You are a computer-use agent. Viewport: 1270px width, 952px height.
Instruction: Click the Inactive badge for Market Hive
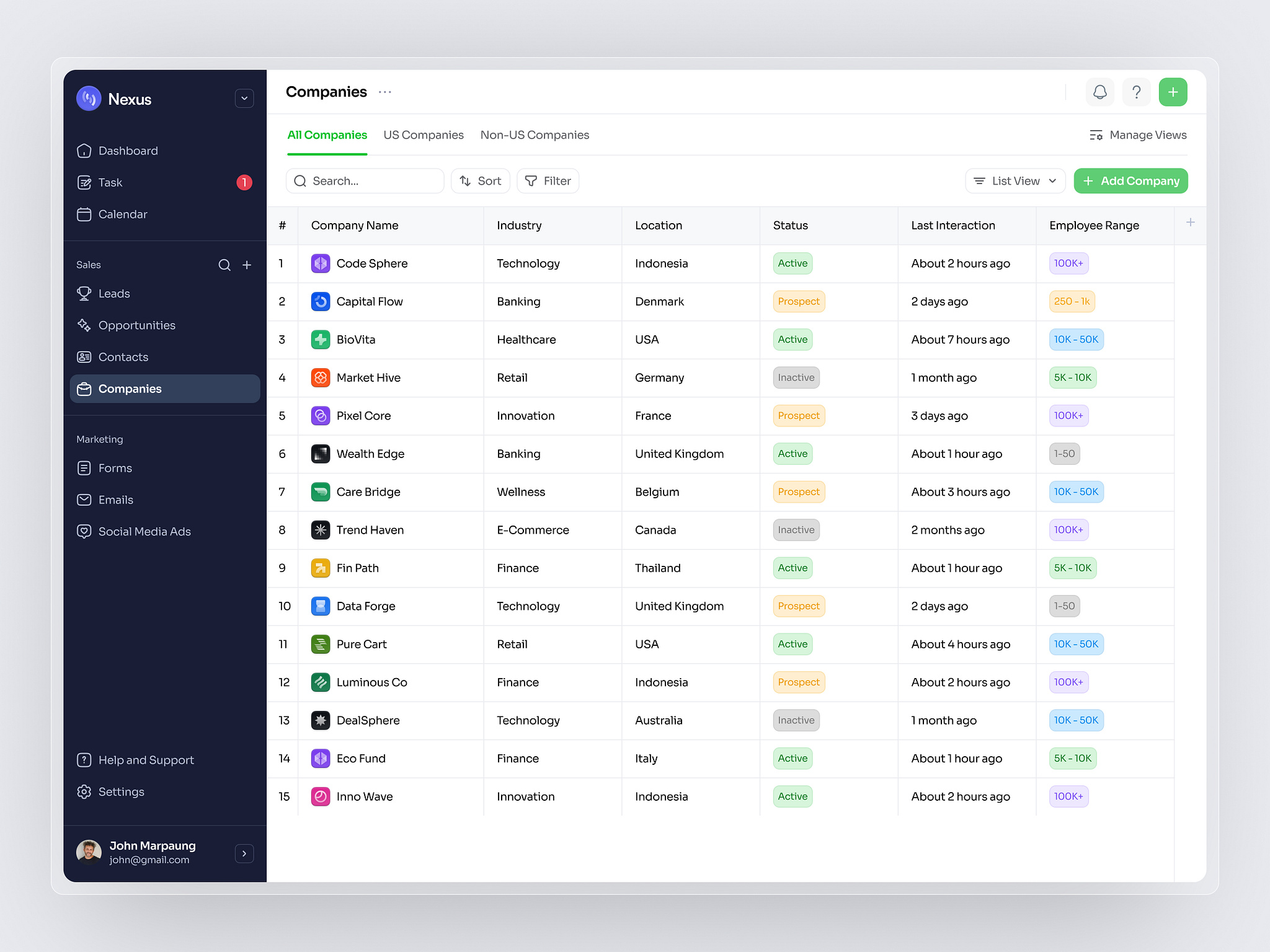[x=796, y=377]
